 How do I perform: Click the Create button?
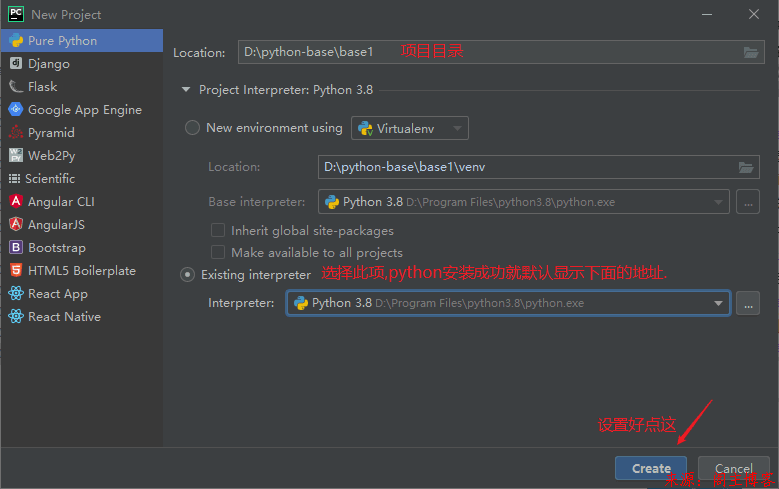(651, 468)
